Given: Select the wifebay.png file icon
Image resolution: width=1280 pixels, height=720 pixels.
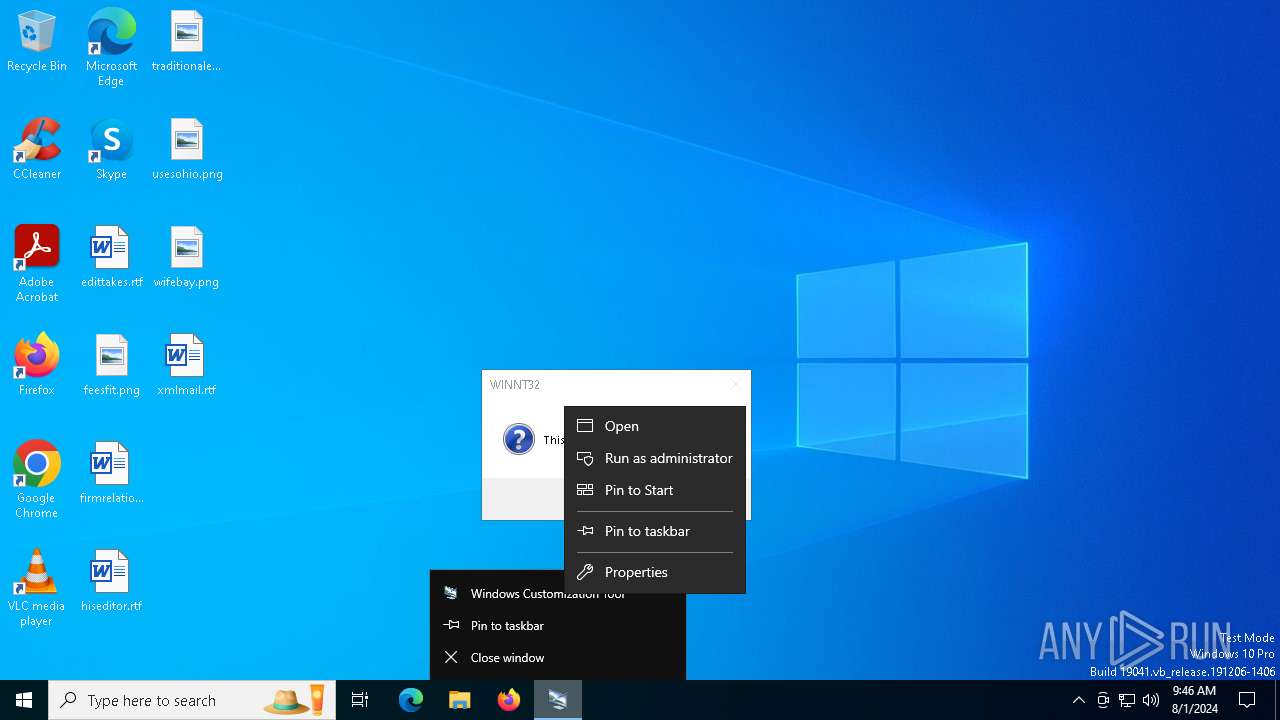Looking at the screenshot, I should point(186,258).
